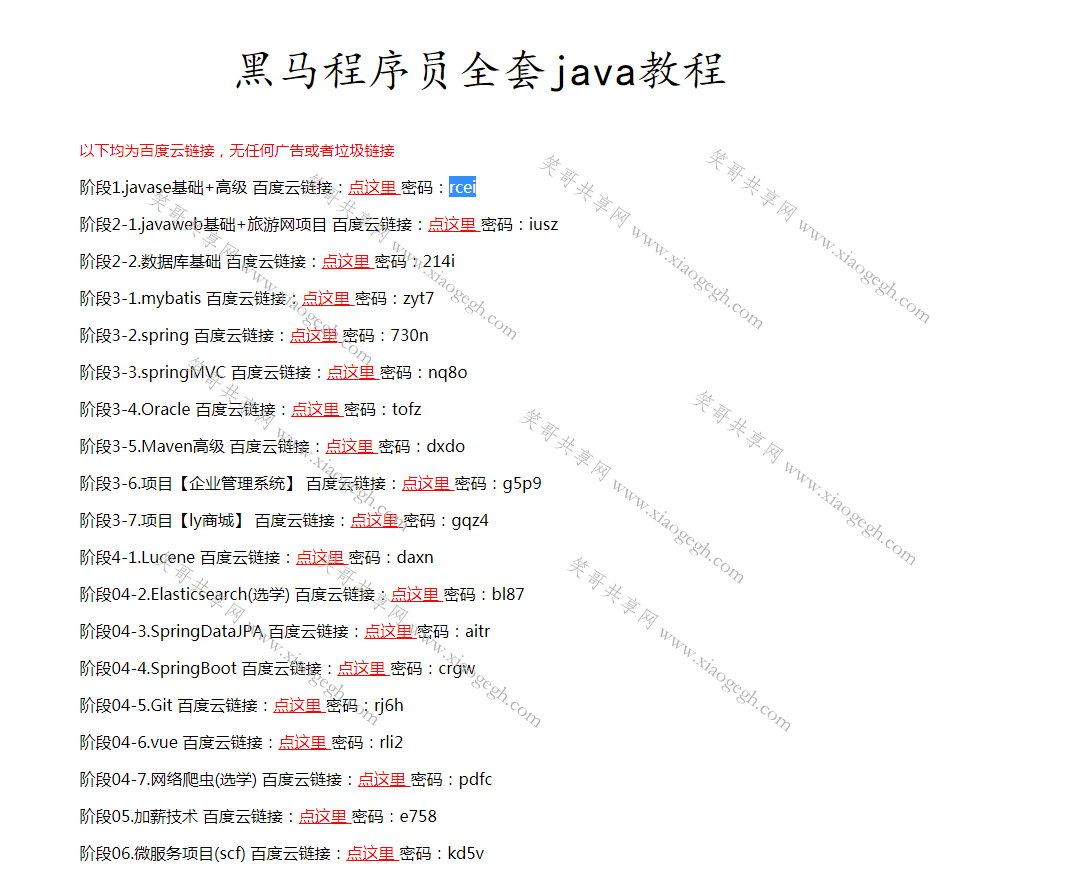This screenshot has width=1074, height=877.
Task: Click the password zyt7
Action: 419,299
